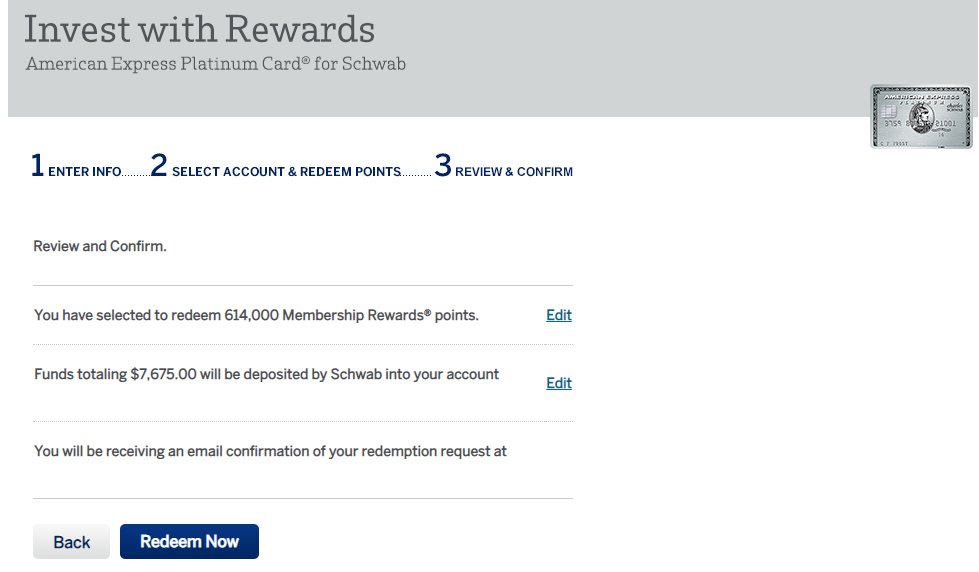Click the Platinum card image
This screenshot has height=572, width=979.
point(921,117)
